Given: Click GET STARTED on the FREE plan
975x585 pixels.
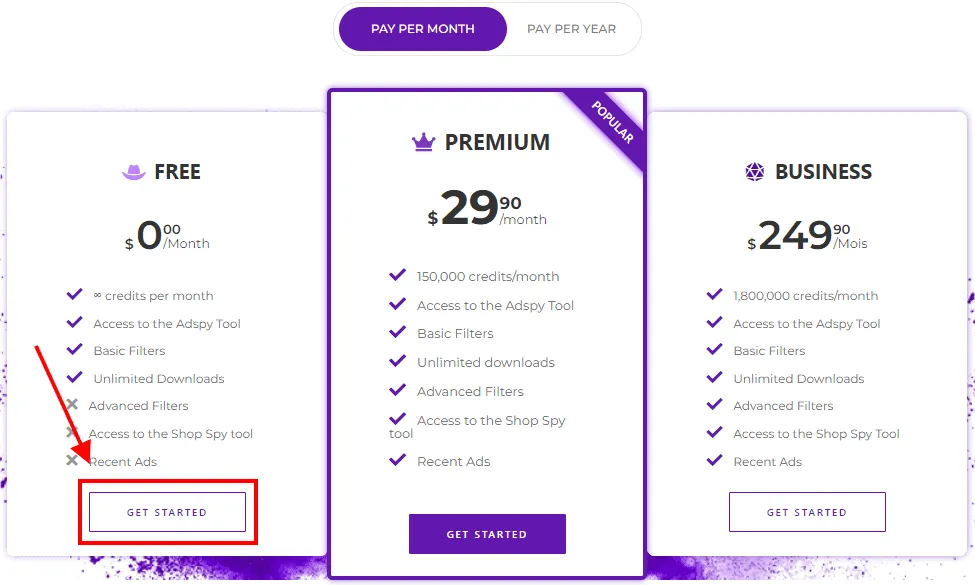Looking at the screenshot, I should point(167,511).
